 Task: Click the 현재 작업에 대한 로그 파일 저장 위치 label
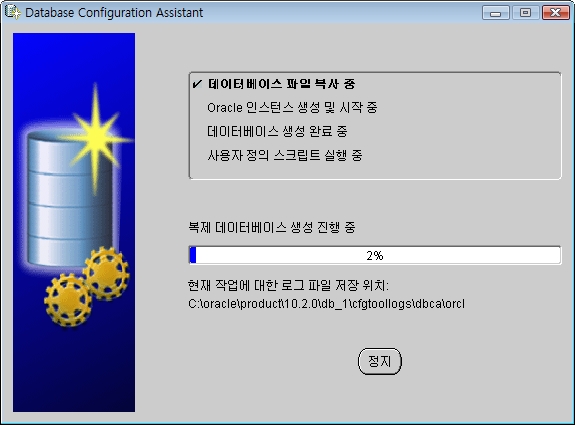[288, 285]
